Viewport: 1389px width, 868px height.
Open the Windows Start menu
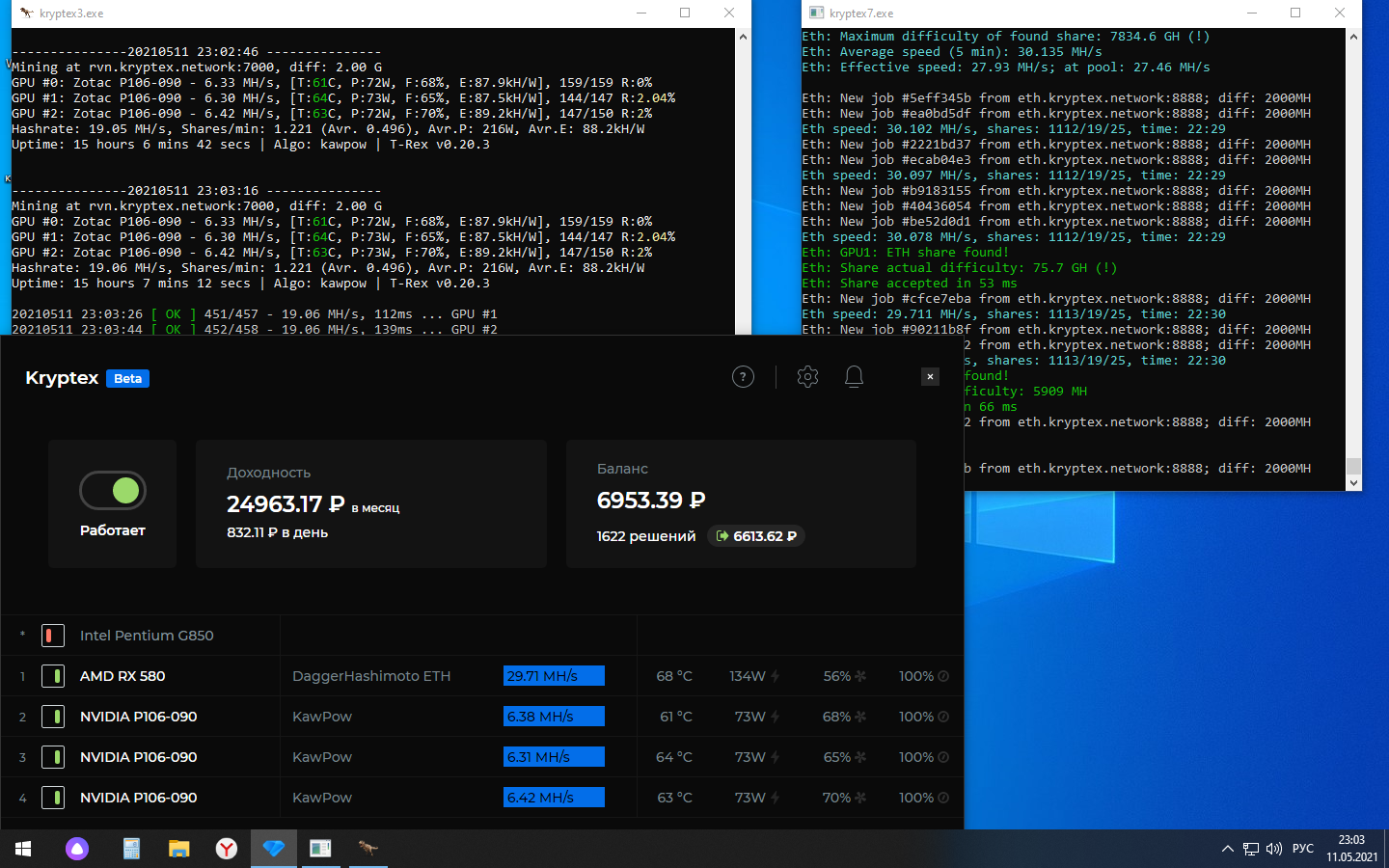click(23, 849)
